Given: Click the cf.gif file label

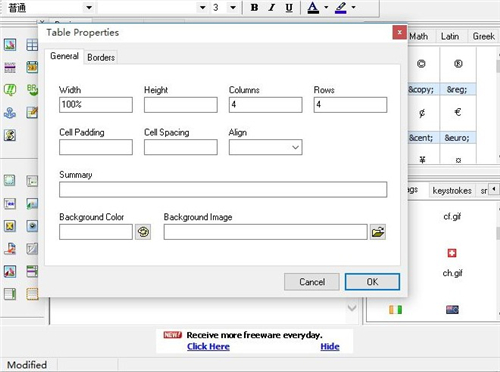Looking at the screenshot, I should [452, 216].
